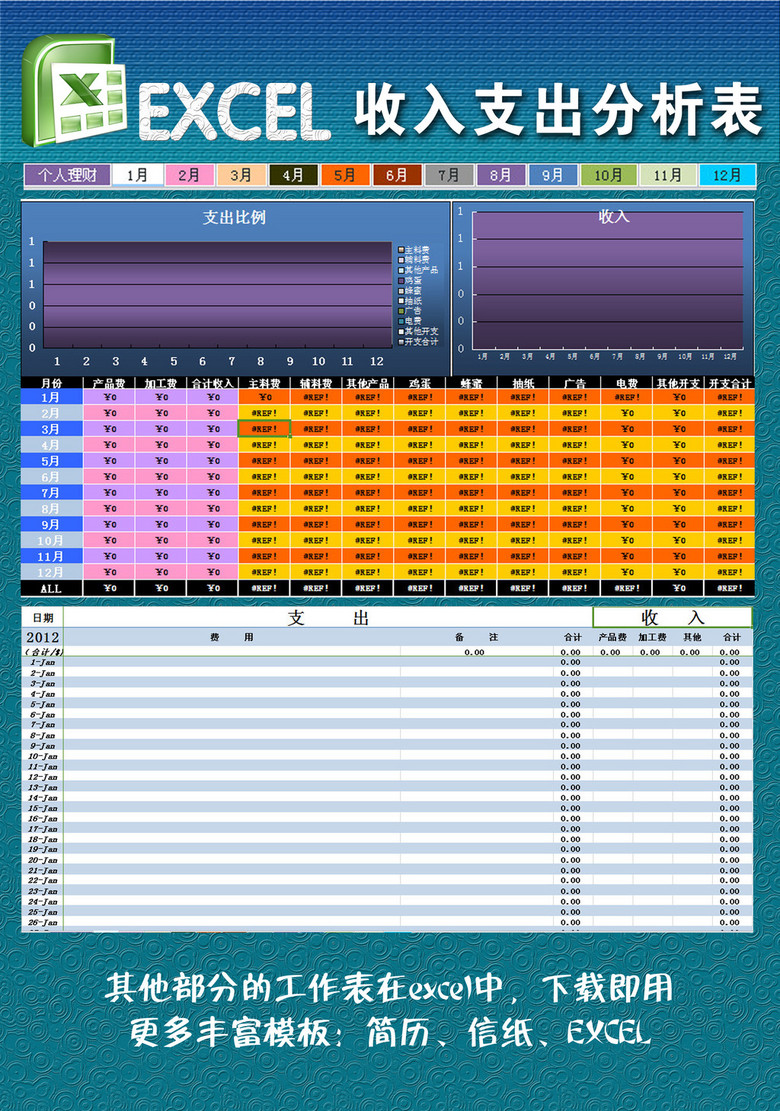Select the 电费 column header

click(627, 383)
